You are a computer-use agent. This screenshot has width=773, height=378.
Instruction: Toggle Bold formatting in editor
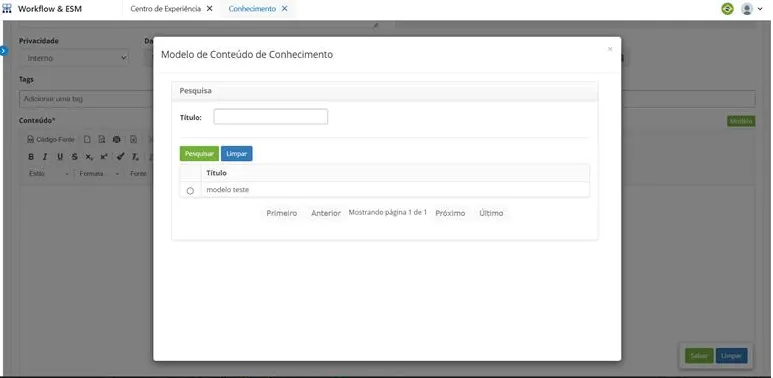click(x=31, y=157)
